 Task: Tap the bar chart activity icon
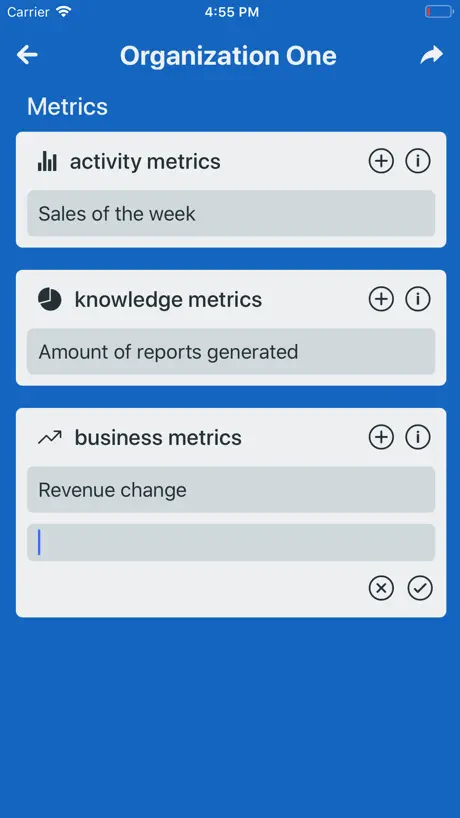(x=47, y=161)
